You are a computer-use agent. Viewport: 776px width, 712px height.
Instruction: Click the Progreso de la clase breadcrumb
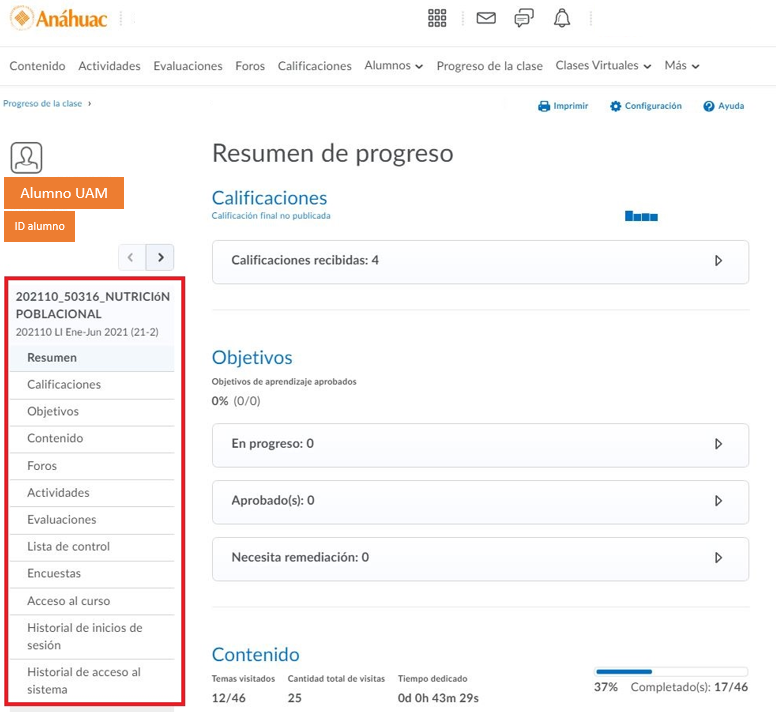point(42,103)
